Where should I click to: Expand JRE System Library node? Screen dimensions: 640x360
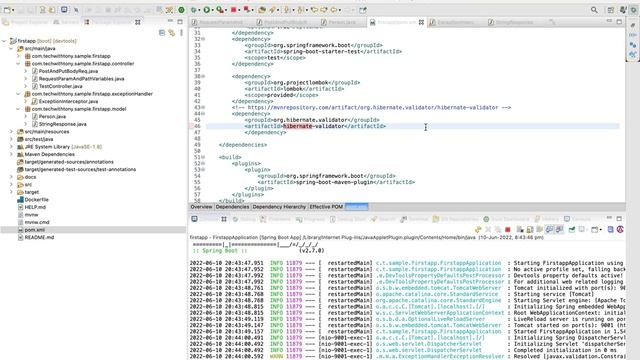coord(11,147)
